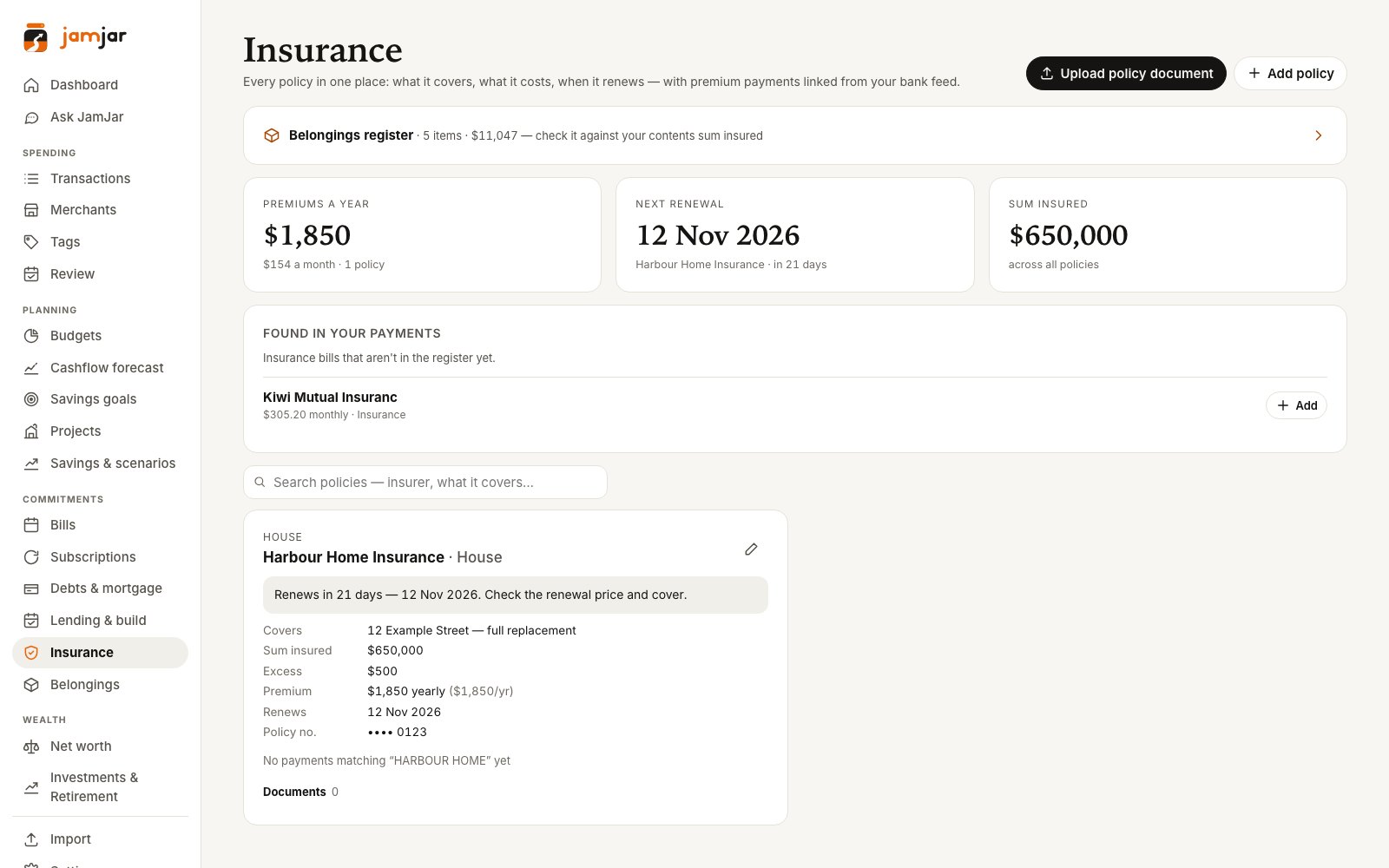Click the renewal notice 'Renews in 21 days' banner
Viewport: 1389px width, 868px height.
[516, 595]
